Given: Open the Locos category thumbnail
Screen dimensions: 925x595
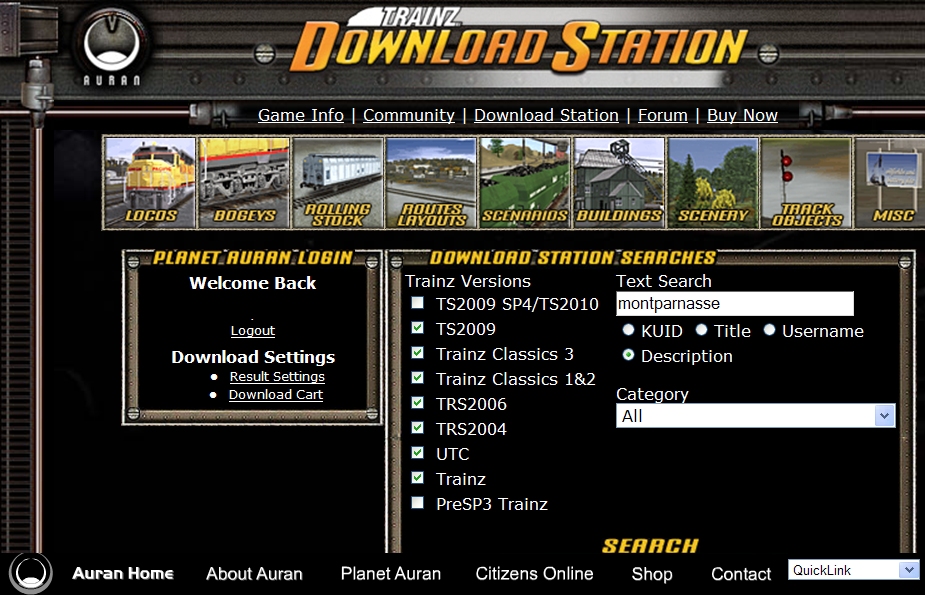Looking at the screenshot, I should point(150,183).
